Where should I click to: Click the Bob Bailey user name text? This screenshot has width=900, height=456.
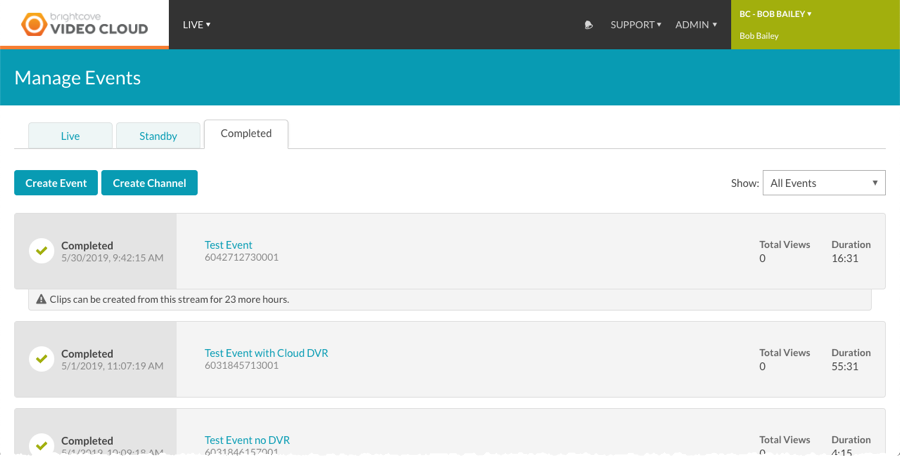click(x=759, y=36)
